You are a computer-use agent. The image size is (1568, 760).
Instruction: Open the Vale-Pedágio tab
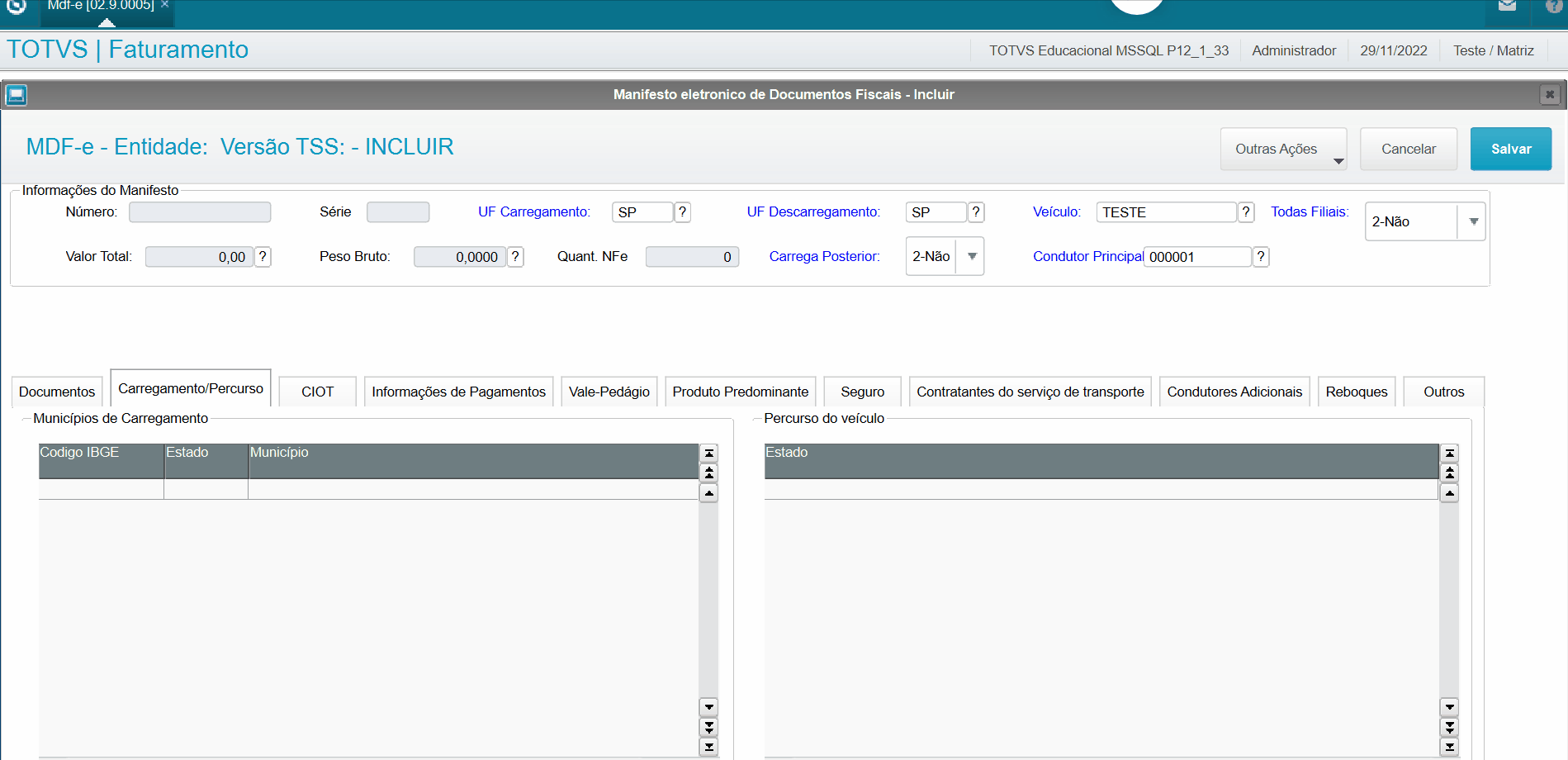(609, 392)
